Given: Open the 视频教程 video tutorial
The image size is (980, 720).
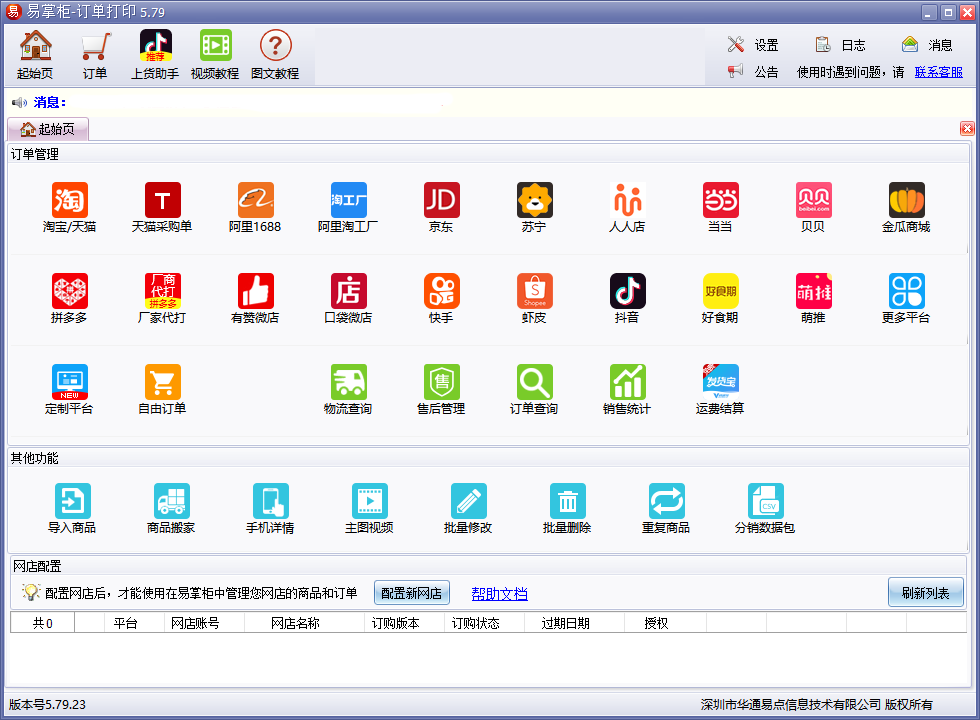Looking at the screenshot, I should click(x=216, y=55).
